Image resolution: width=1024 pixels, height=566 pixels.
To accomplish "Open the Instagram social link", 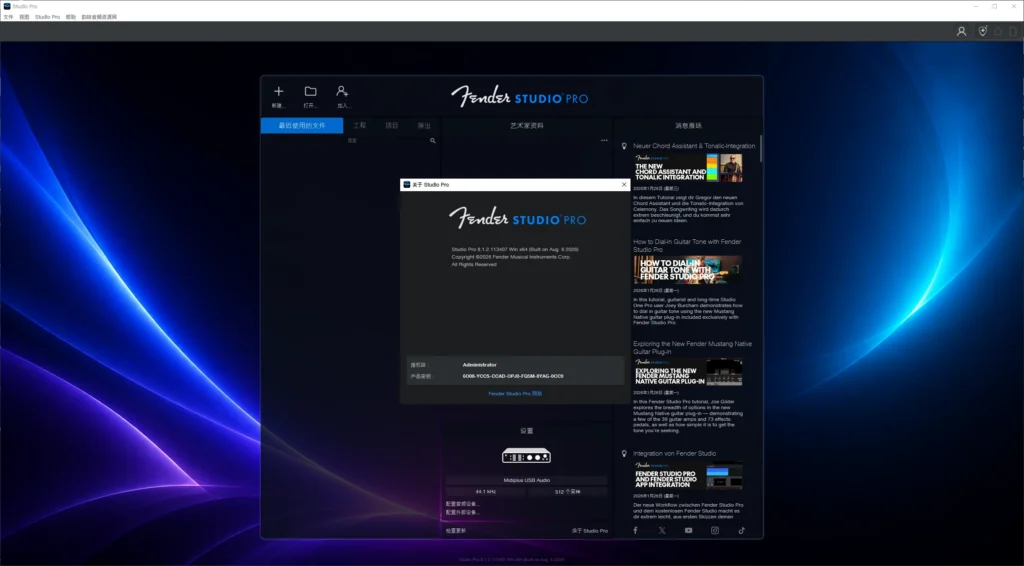I will click(715, 530).
